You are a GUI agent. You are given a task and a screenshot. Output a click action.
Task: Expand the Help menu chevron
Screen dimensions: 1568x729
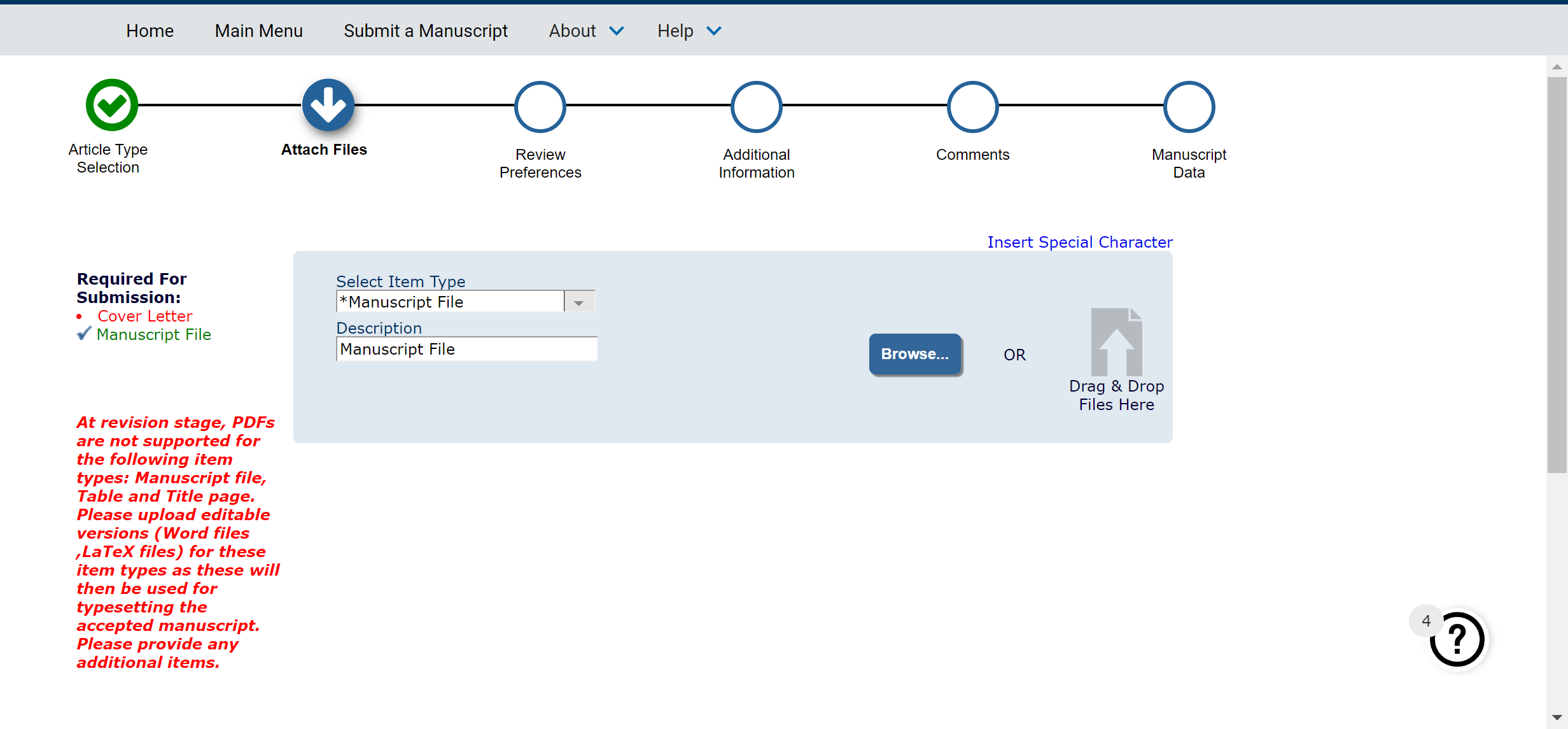point(714,31)
